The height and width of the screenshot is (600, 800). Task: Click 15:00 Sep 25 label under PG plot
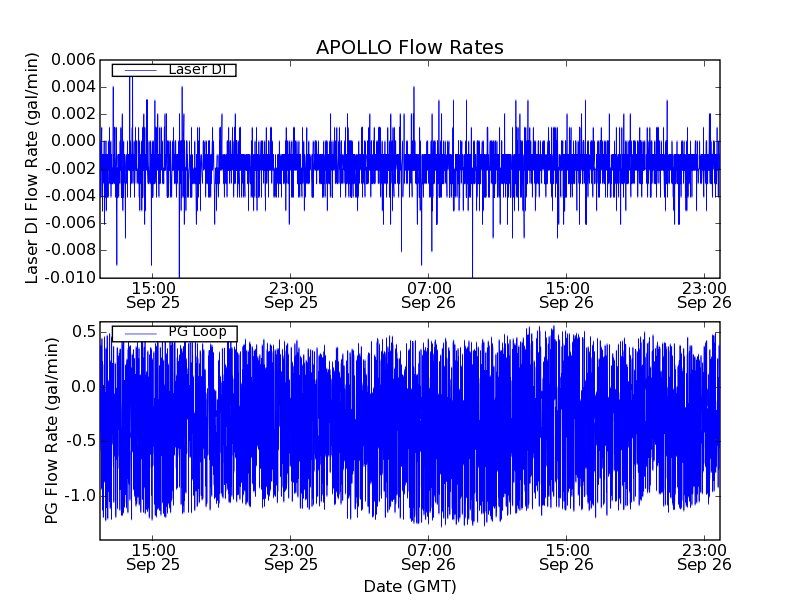tap(153, 558)
